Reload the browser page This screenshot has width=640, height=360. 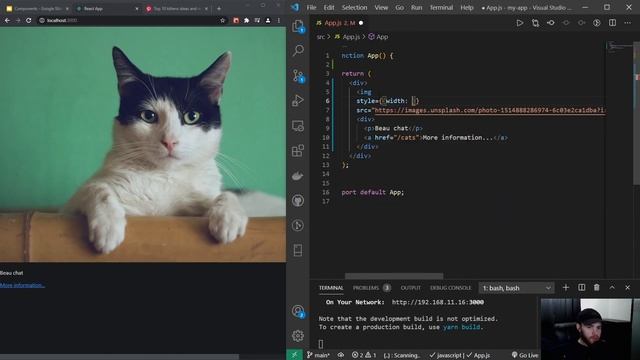click(x=29, y=20)
